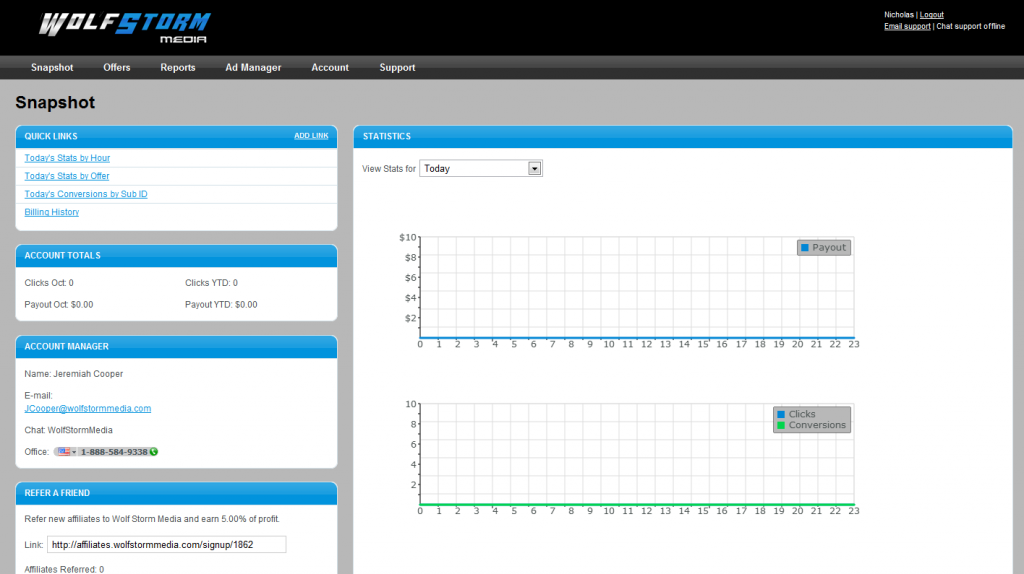Go to the Reports menu

pyautogui.click(x=178, y=68)
